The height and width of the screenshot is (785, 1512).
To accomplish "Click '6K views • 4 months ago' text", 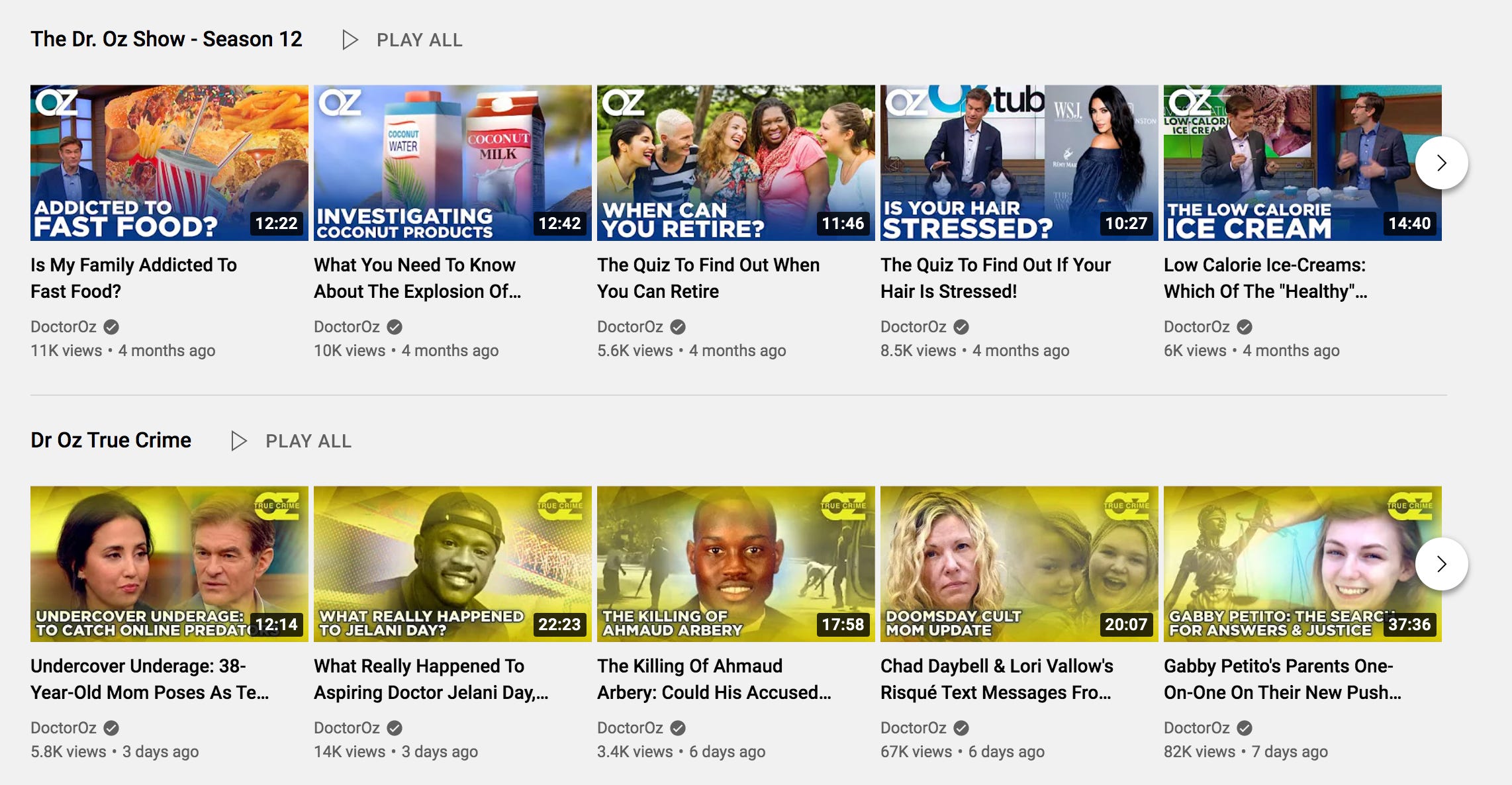I will 1252,351.
